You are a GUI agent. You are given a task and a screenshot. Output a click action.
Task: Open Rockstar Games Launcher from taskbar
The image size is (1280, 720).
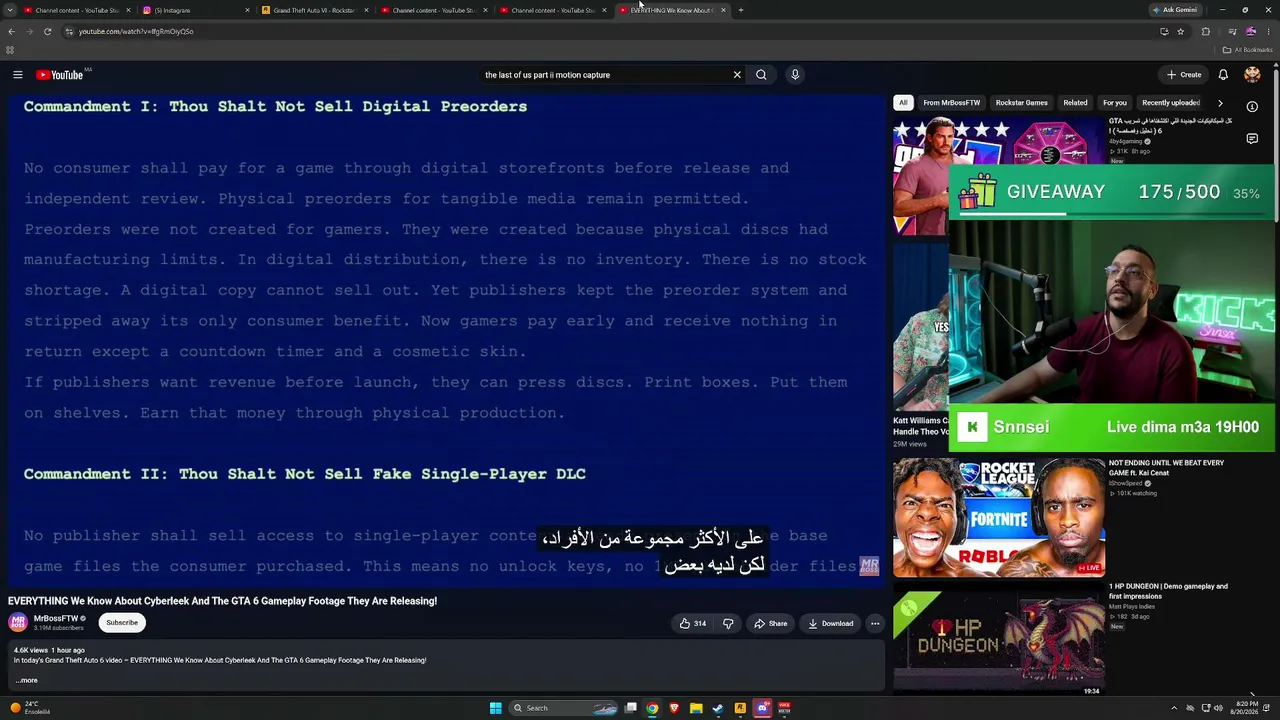coord(740,708)
